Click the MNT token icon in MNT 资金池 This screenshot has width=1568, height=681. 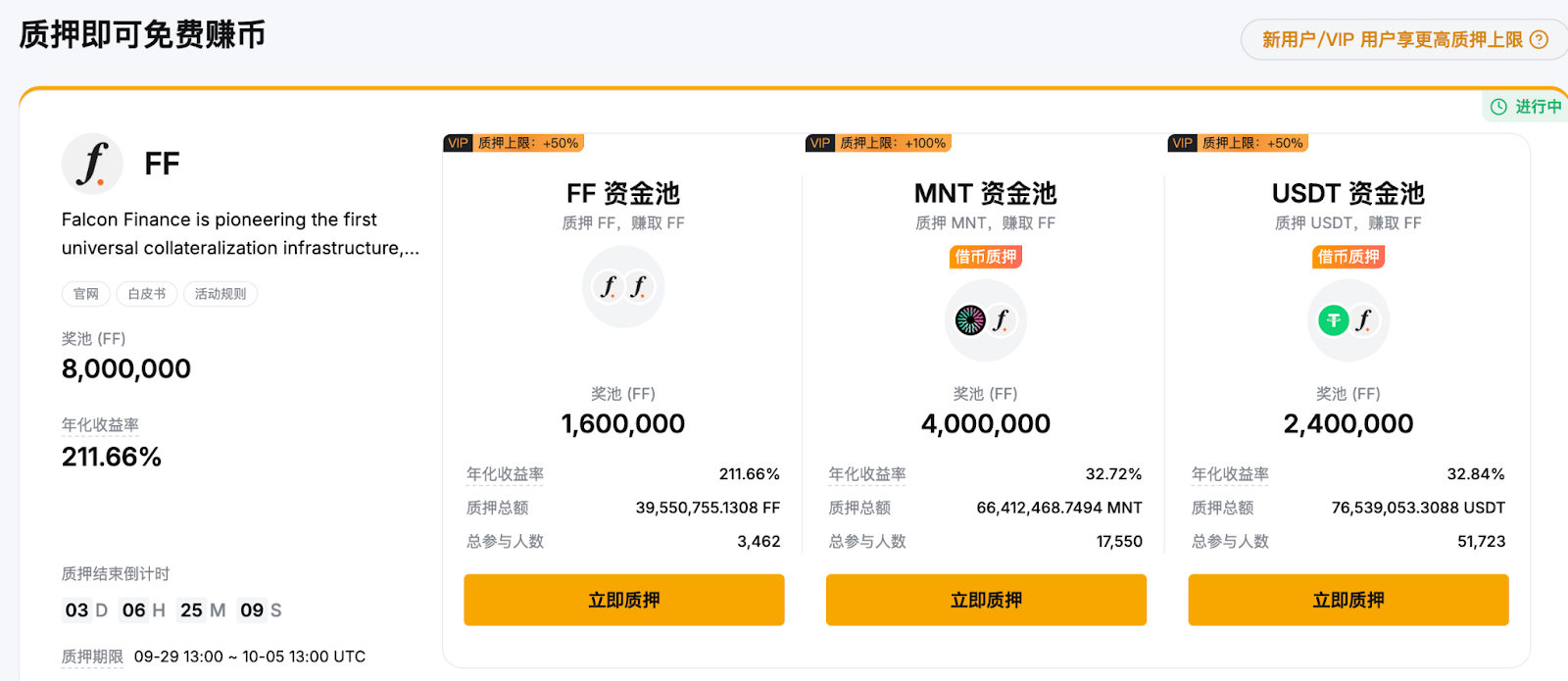pos(971,320)
